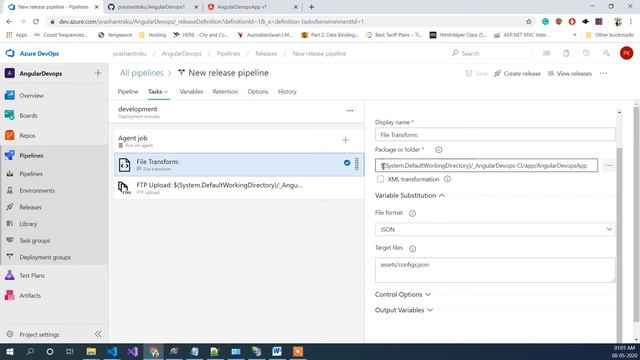
Task: Open the marketplace bag icon in the header
Action: (x=566, y=53)
